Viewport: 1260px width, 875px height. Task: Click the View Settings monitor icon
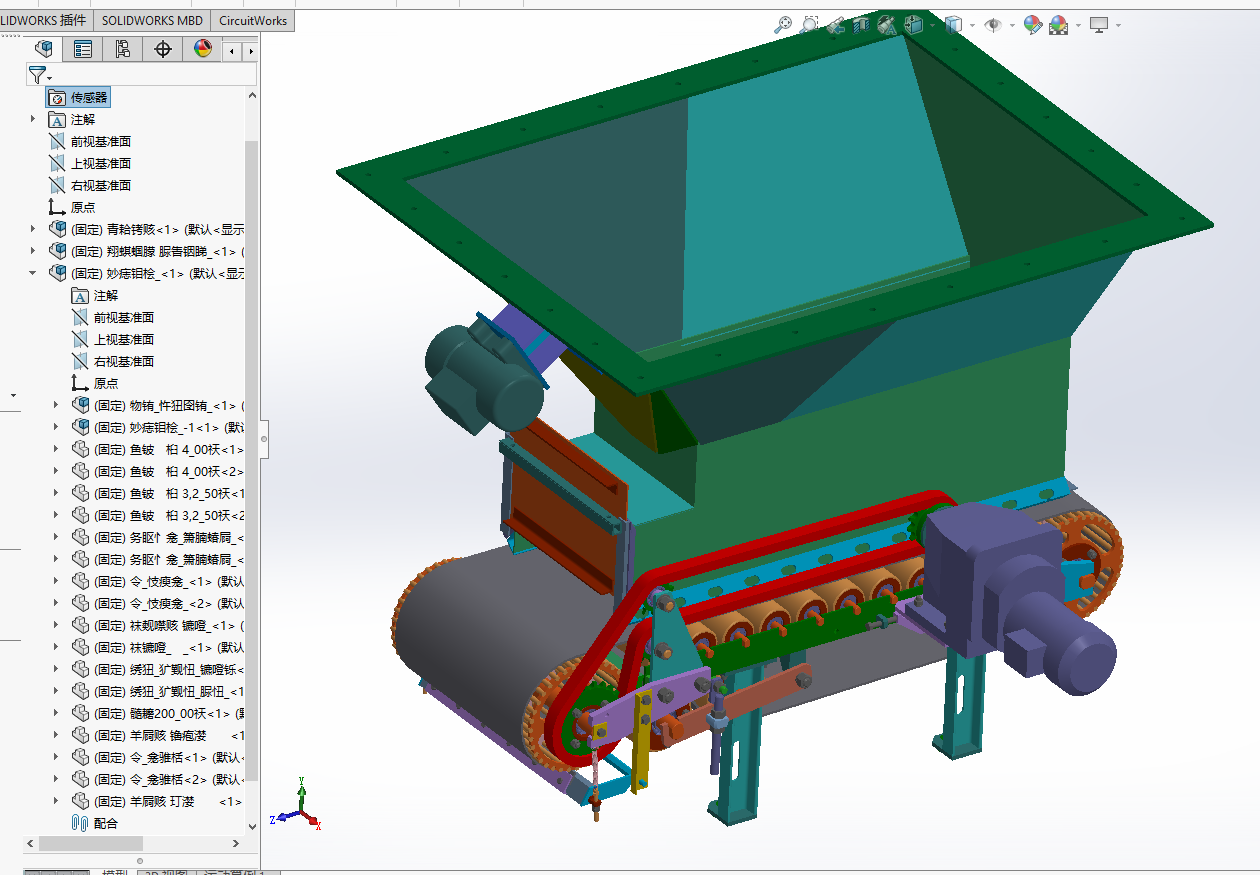(1099, 25)
